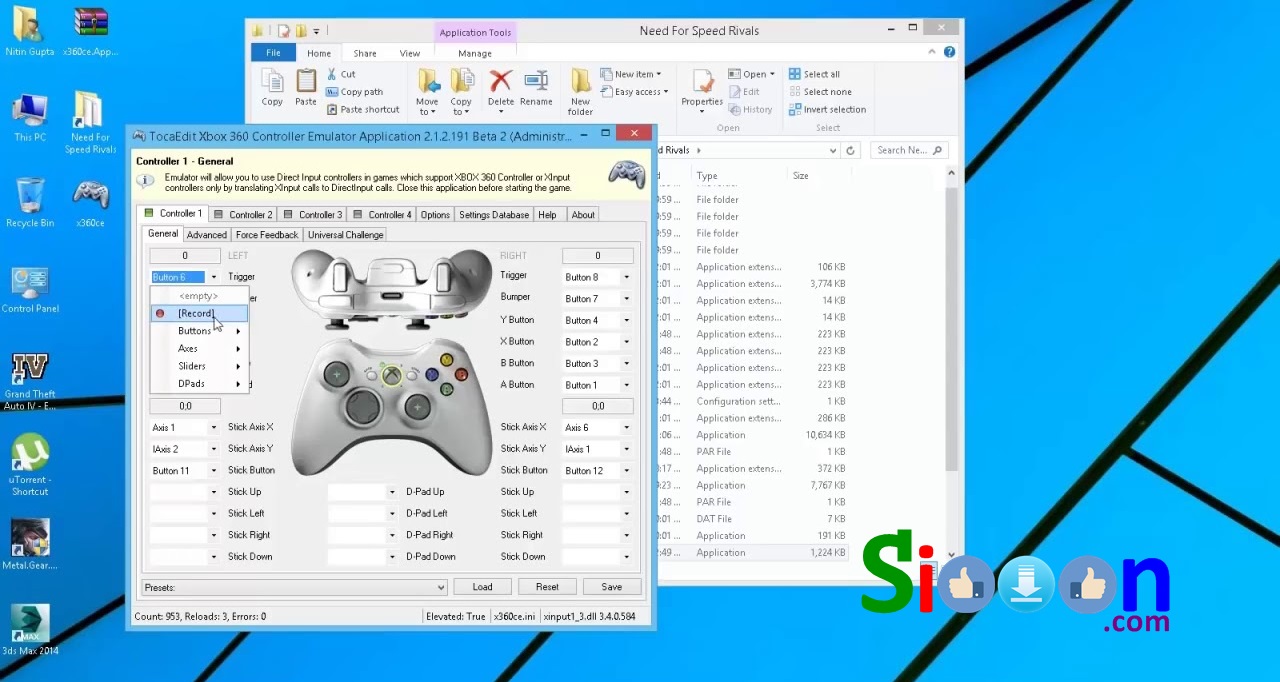Click the gamepad icon in emulator header

627,174
